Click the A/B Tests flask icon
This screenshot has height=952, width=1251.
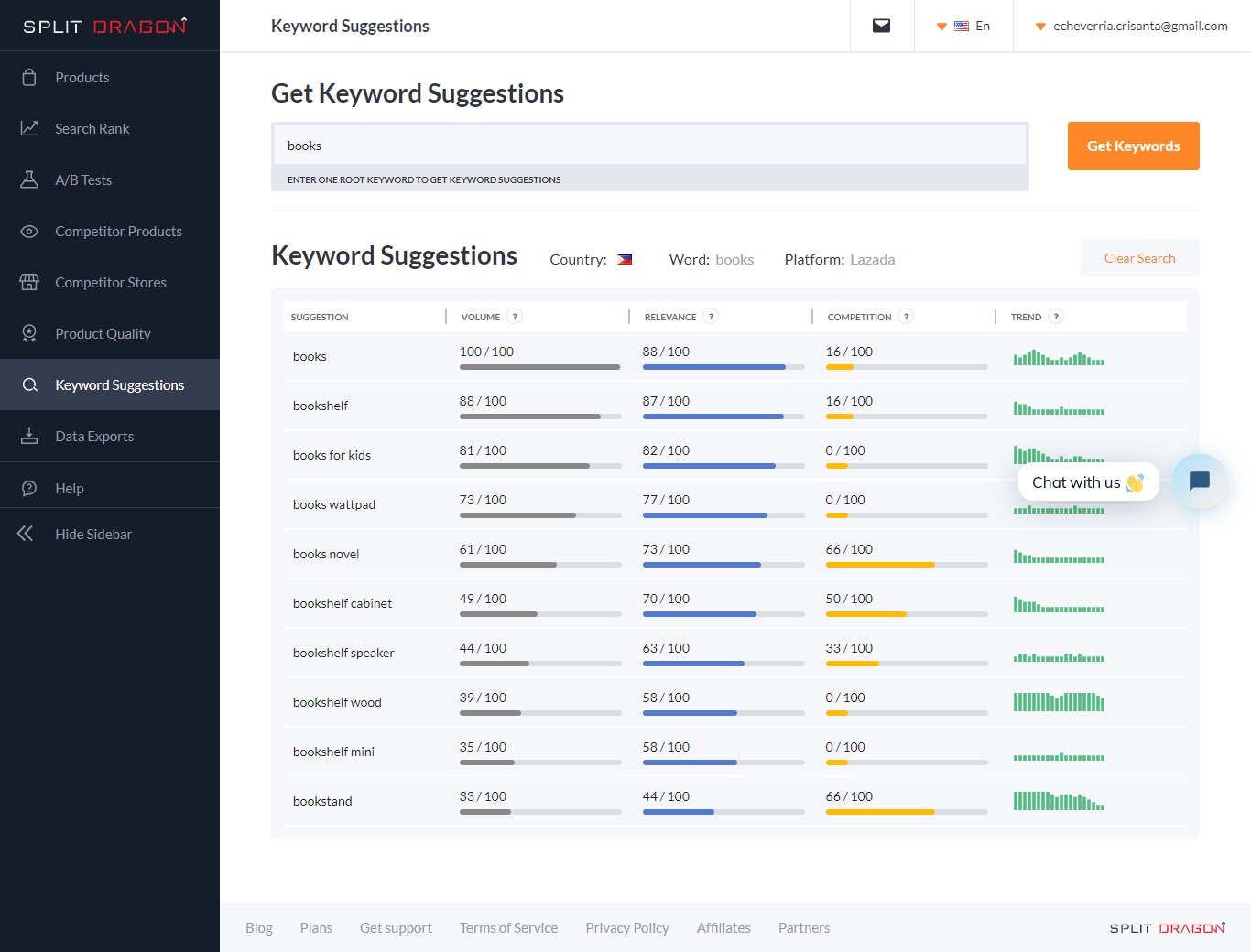point(29,179)
